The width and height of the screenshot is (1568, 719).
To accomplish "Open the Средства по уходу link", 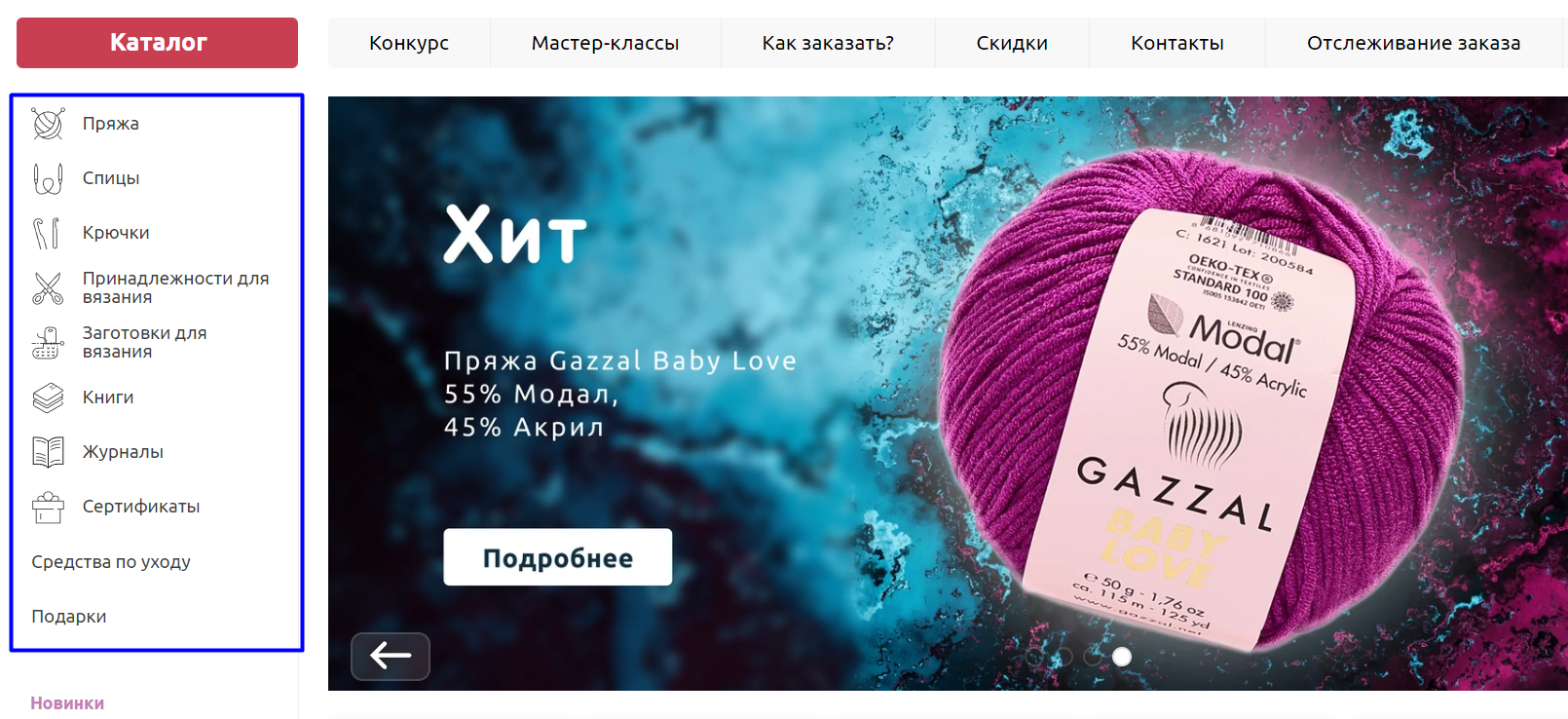I will click(111, 562).
